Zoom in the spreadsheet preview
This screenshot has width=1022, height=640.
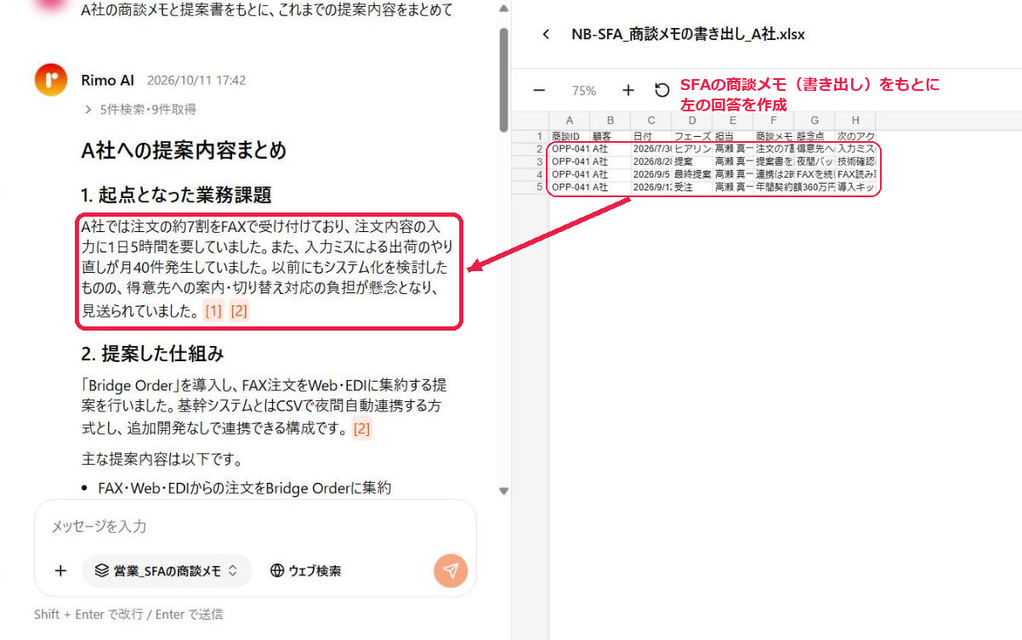pyautogui.click(x=628, y=91)
